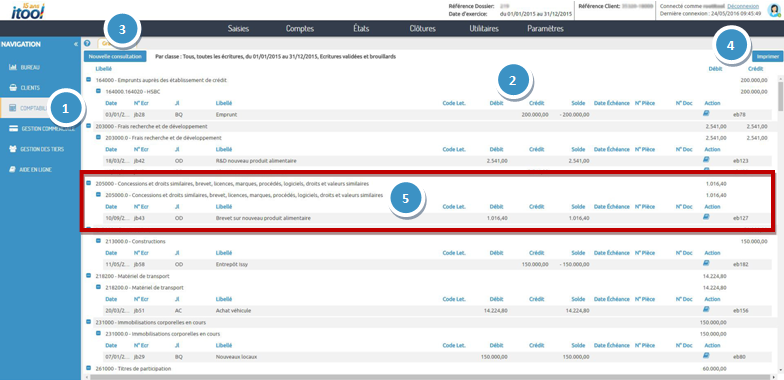Screen dimensions: 784x380
Task: Click entry number jb28
Action: click(140, 114)
